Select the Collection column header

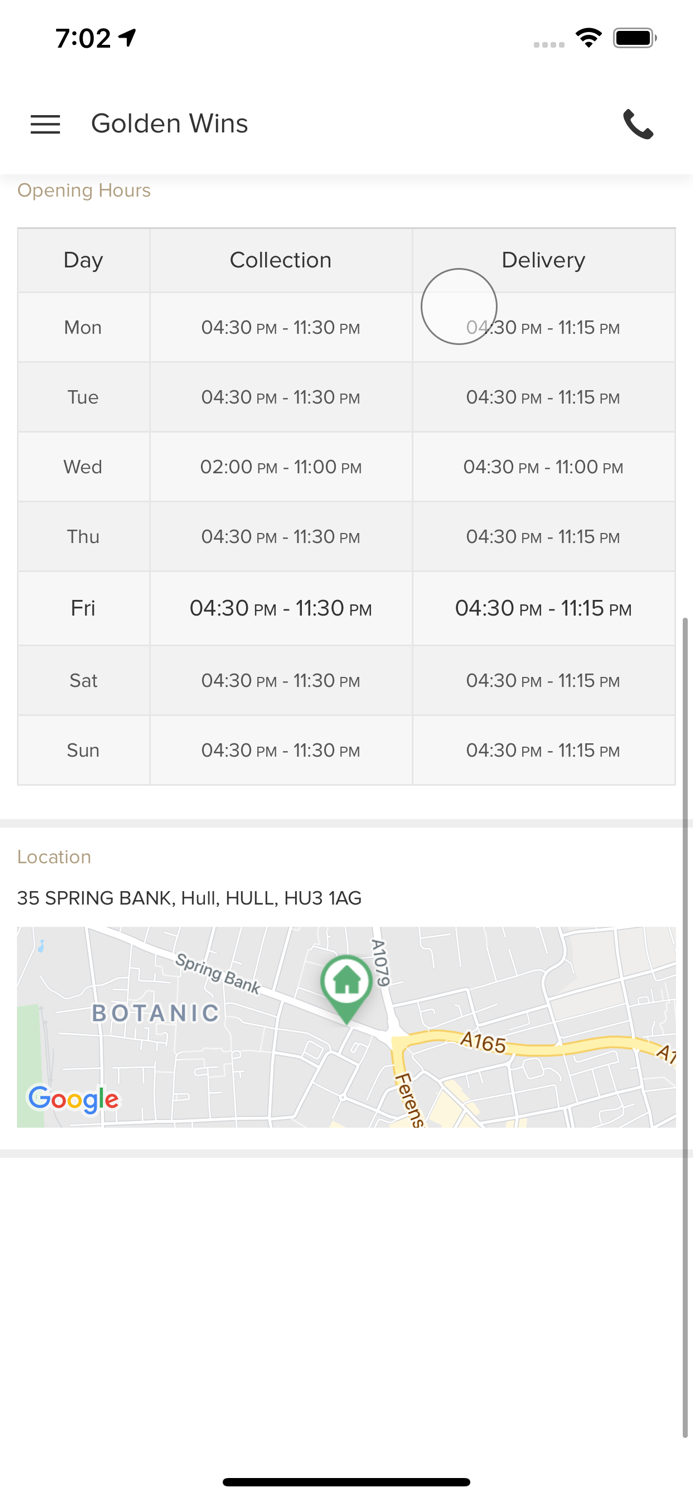(x=280, y=260)
